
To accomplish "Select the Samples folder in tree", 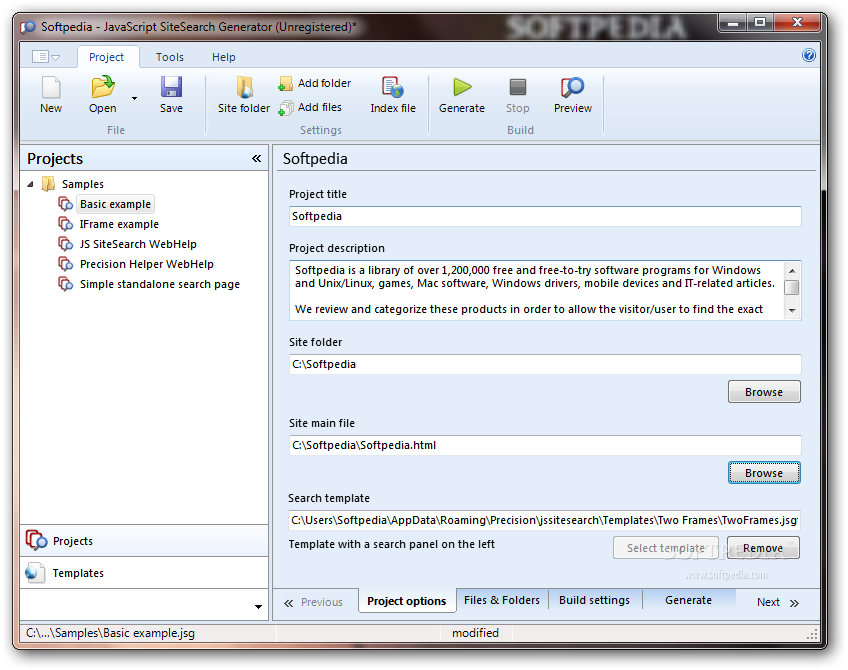I will tap(82, 184).
